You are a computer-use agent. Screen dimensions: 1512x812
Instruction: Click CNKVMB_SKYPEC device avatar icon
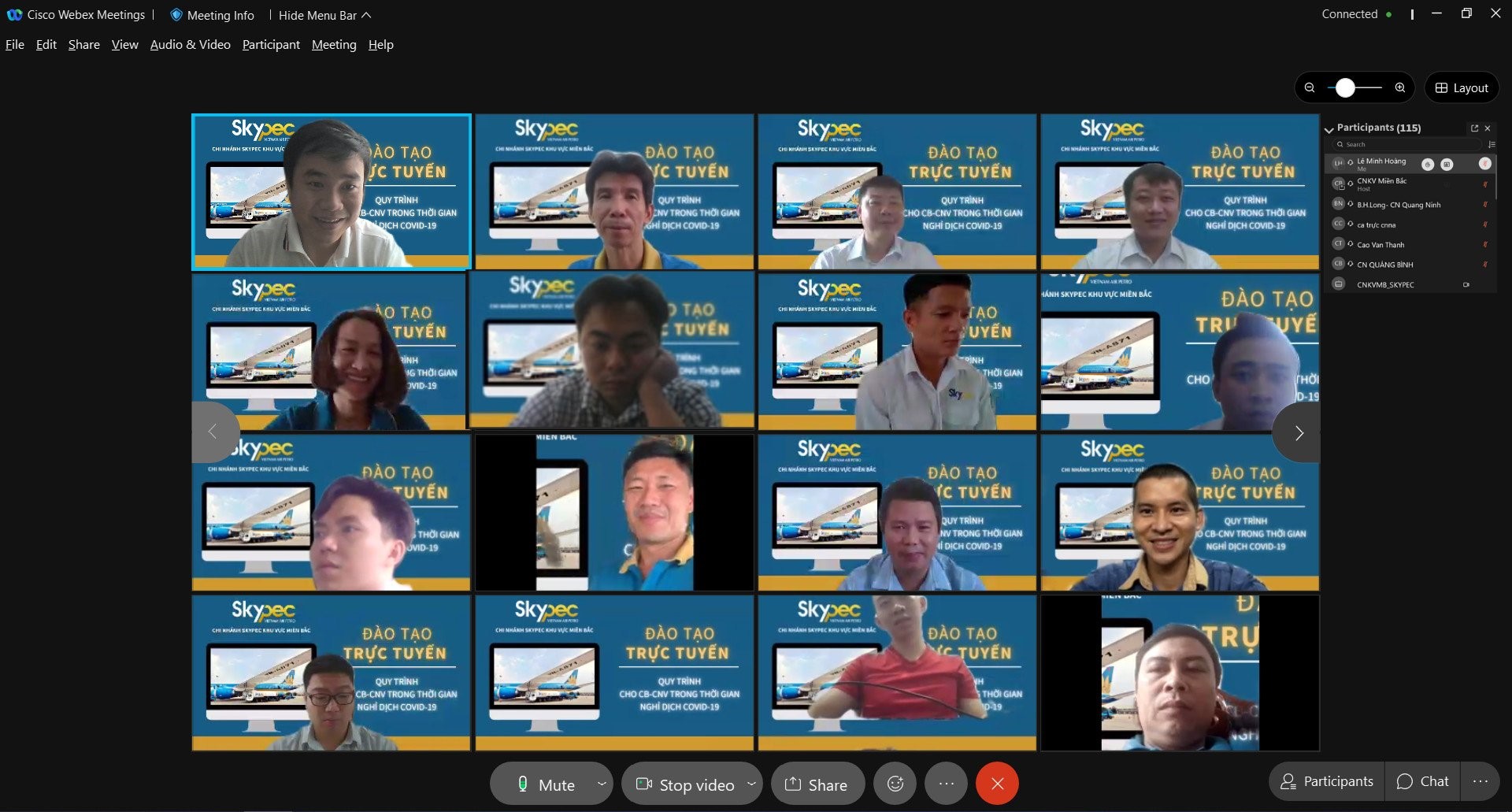[1338, 284]
